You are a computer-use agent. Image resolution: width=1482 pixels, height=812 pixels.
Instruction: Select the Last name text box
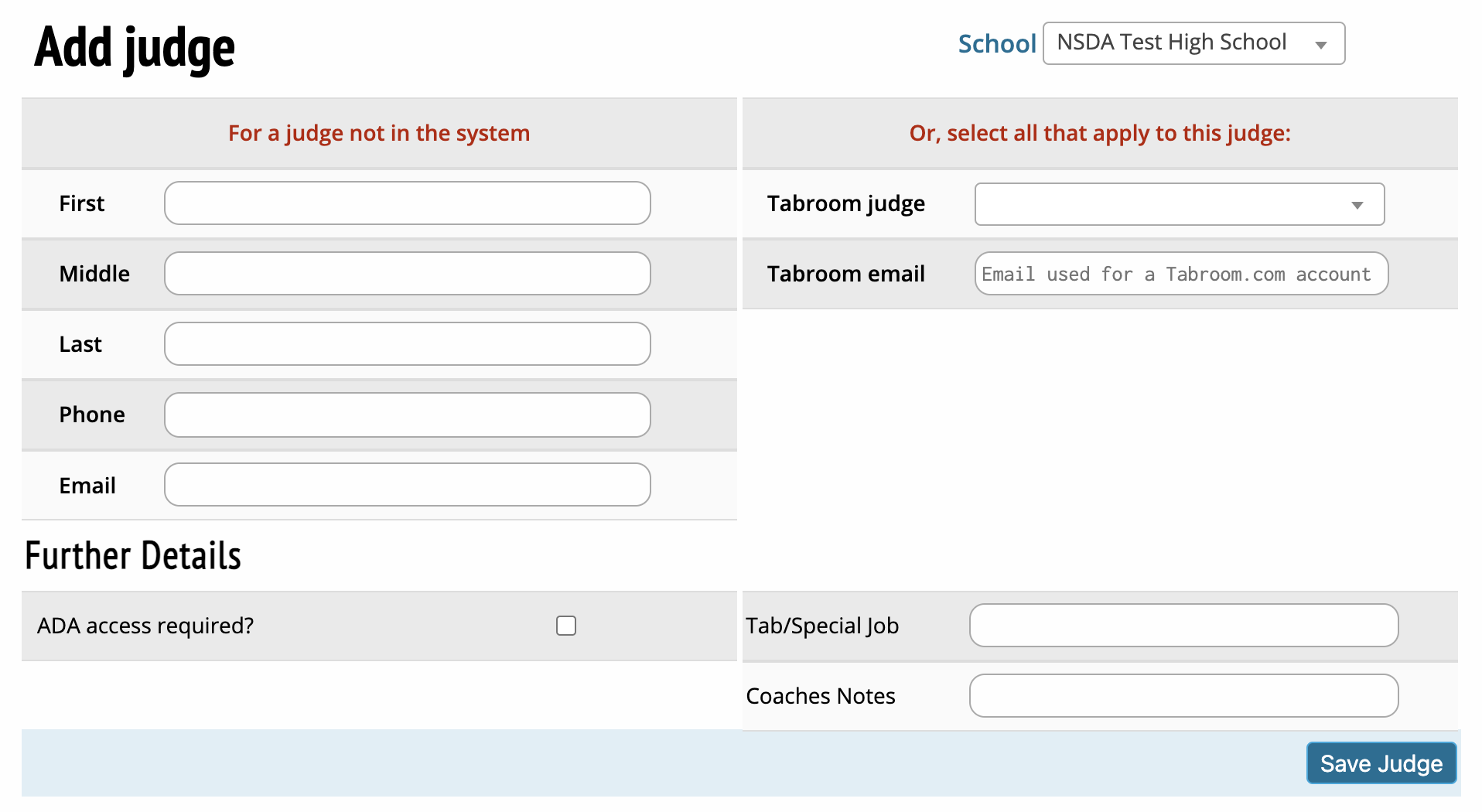tap(408, 344)
